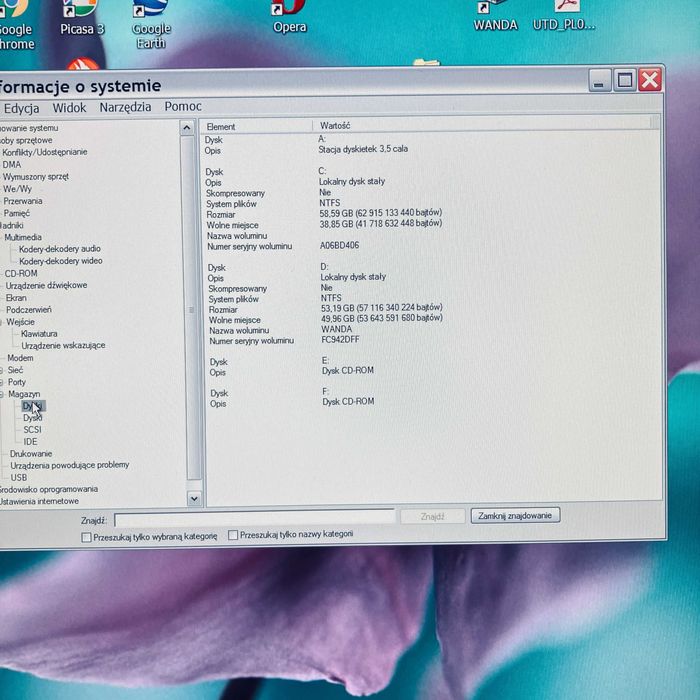The width and height of the screenshot is (700, 700).
Task: Open the Narzędzia menu
Action: 125,107
